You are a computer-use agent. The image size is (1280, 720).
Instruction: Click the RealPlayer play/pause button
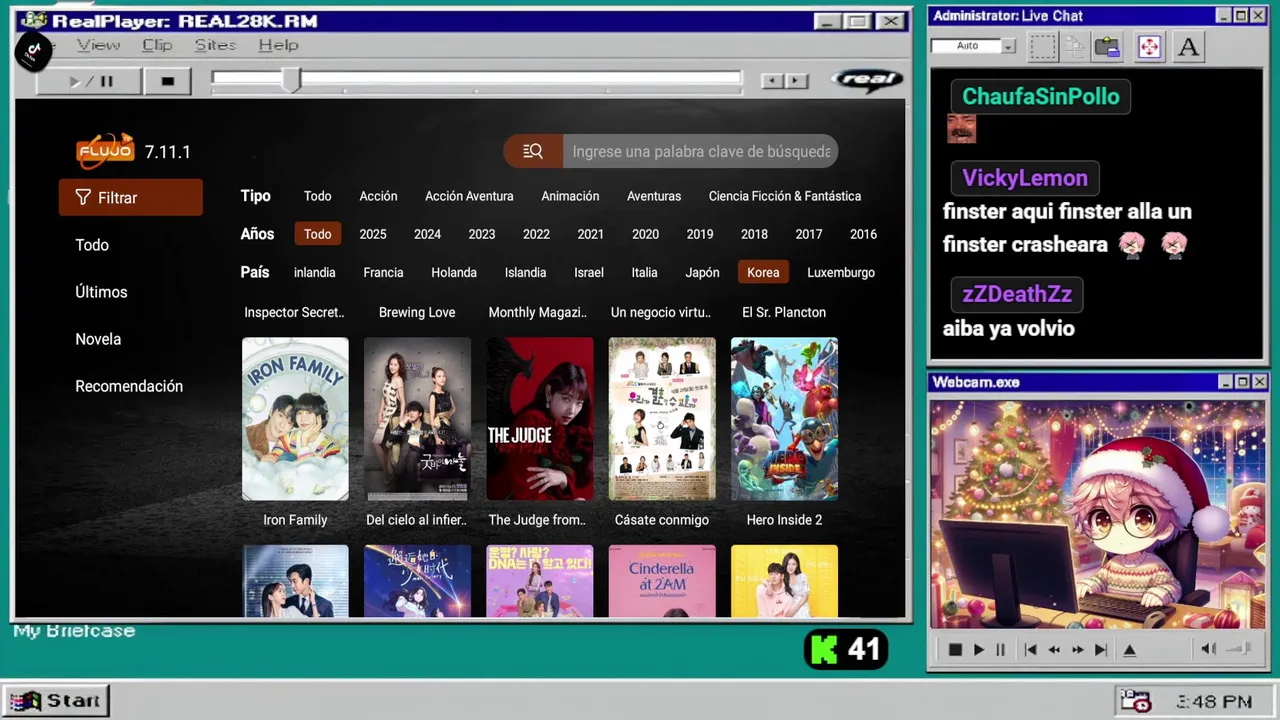pyautogui.click(x=91, y=81)
